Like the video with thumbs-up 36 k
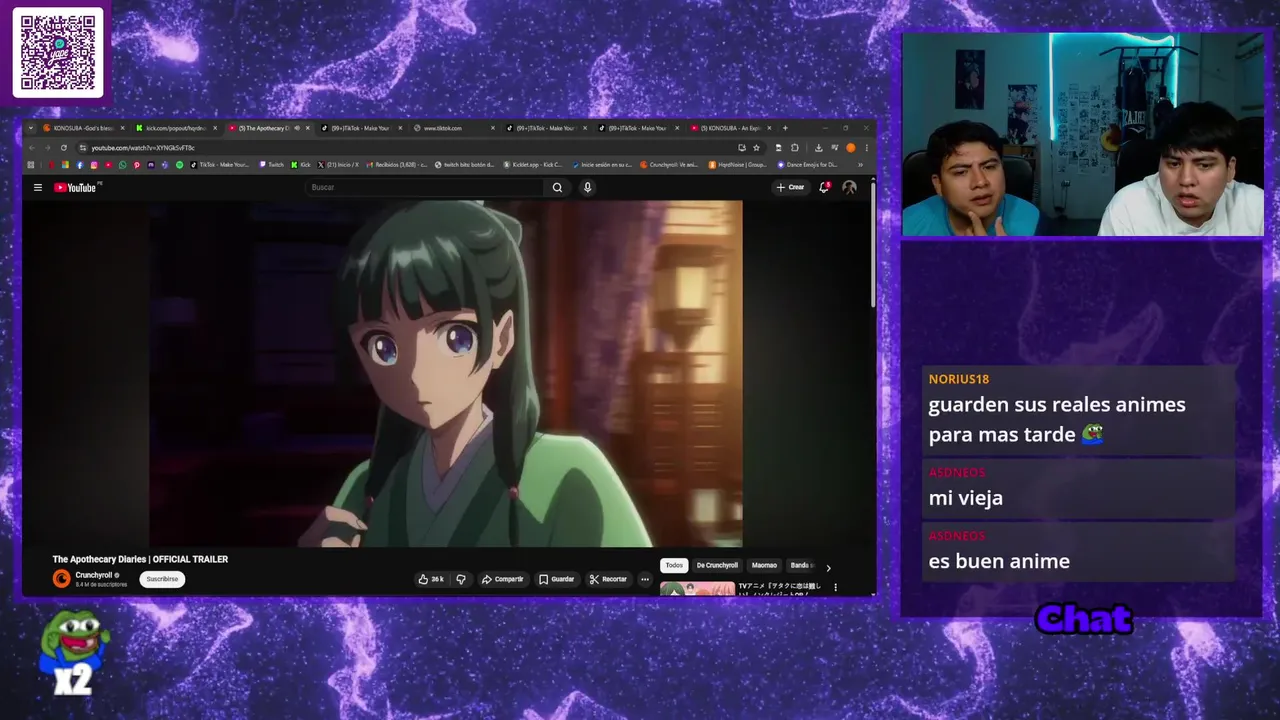The image size is (1280, 720). 431,579
